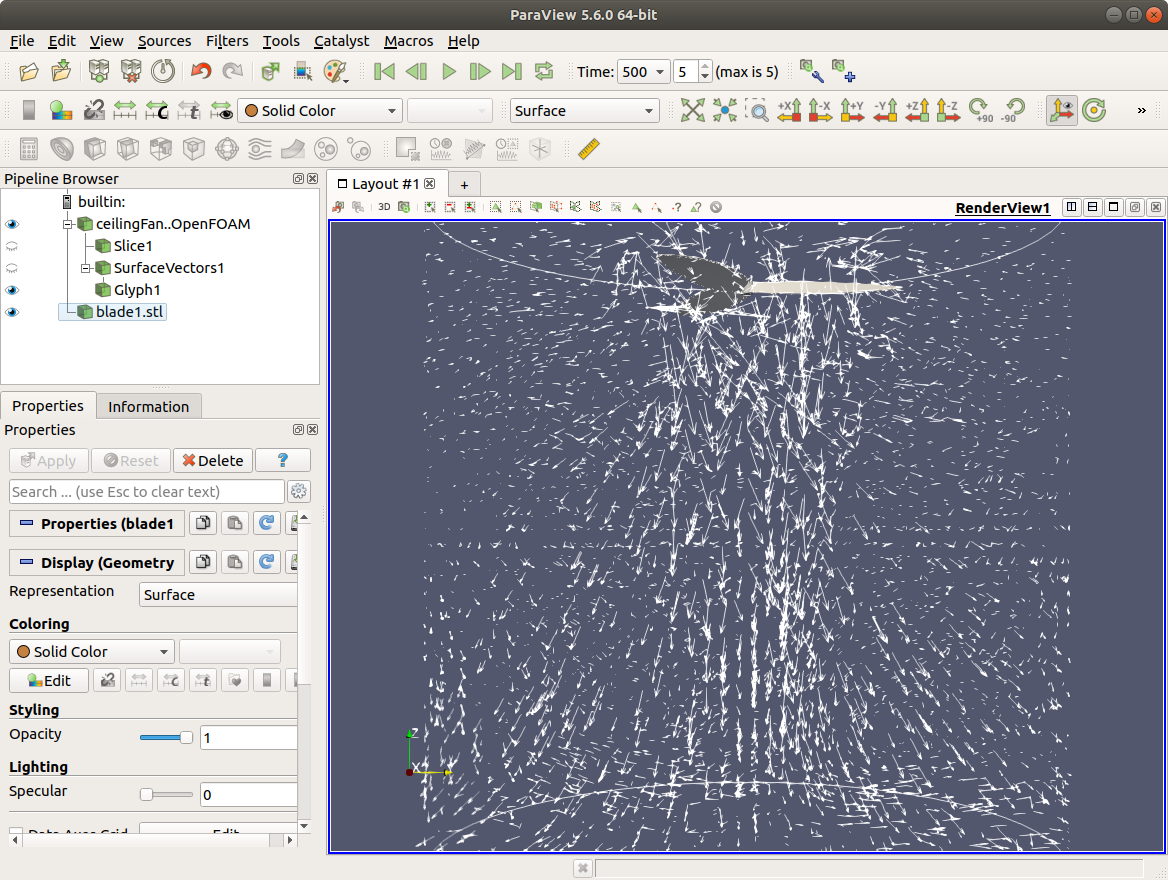
Task: Toggle the interaction mode 3D button
Action: coord(384,207)
